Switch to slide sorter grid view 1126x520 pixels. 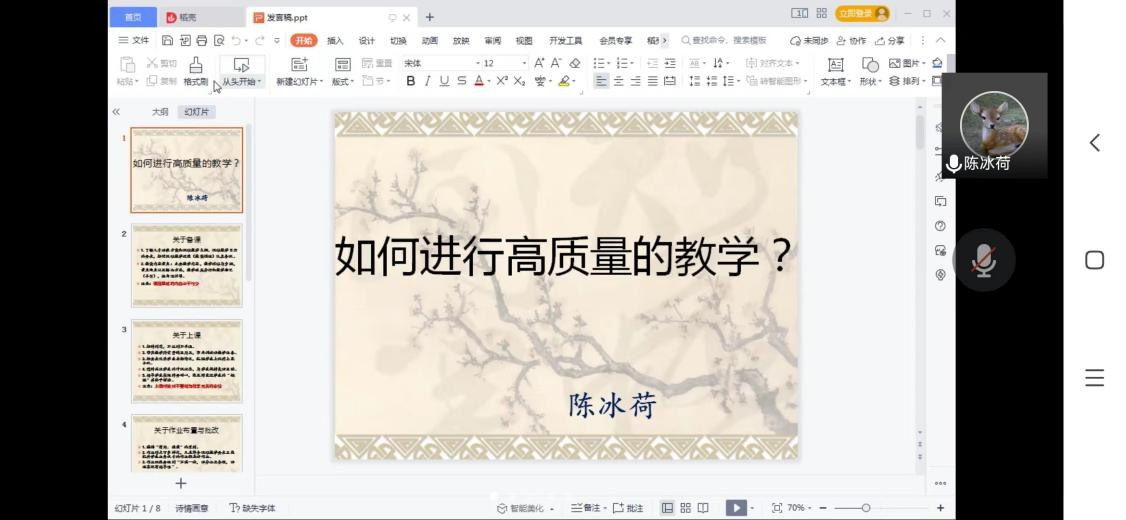tap(685, 508)
